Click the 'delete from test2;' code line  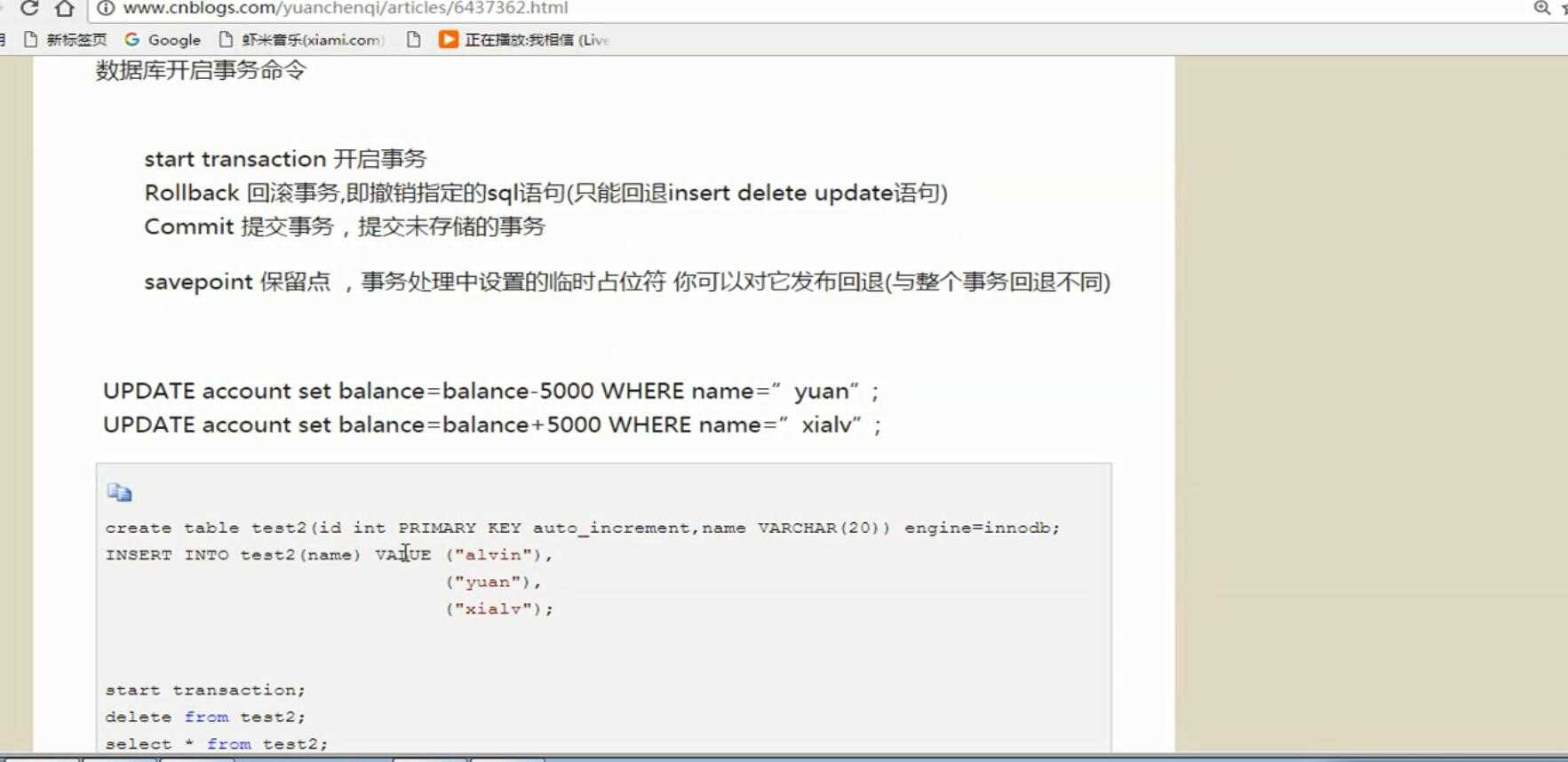(x=205, y=717)
